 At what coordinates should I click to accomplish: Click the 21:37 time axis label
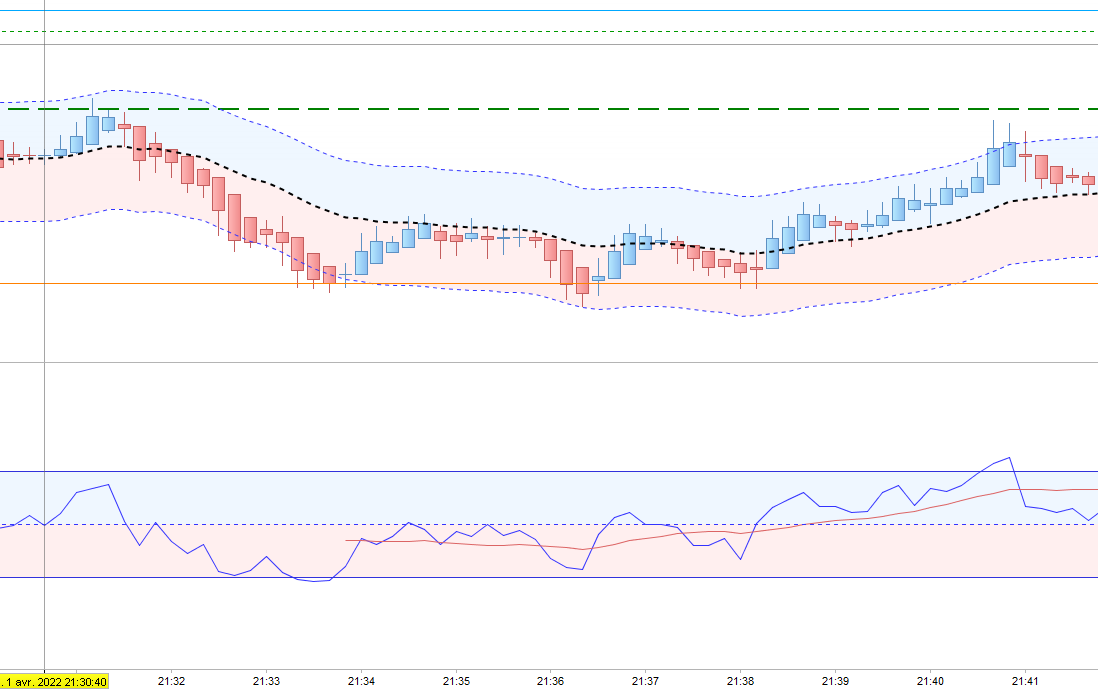pyautogui.click(x=645, y=681)
